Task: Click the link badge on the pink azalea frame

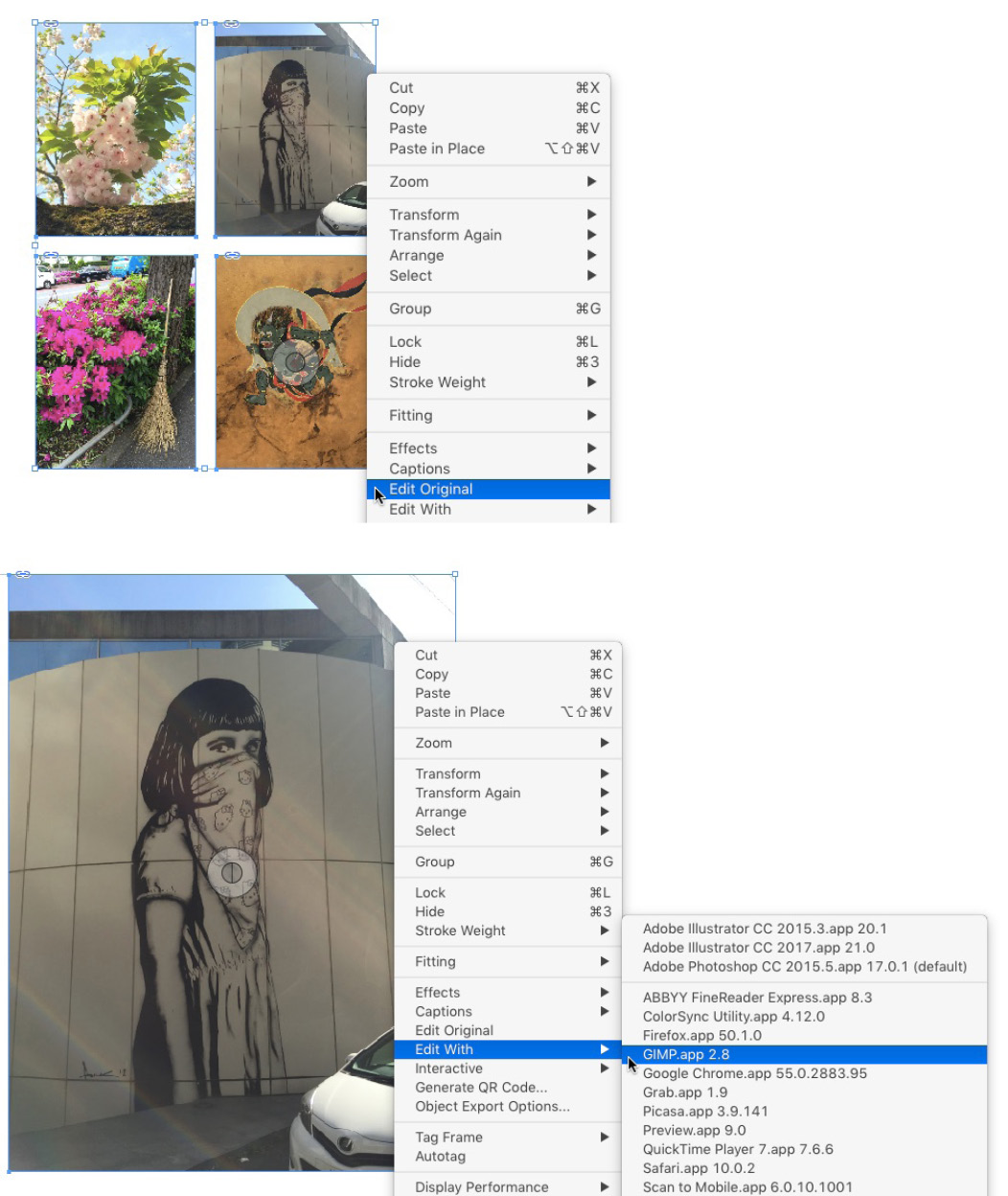Action: tap(51, 256)
